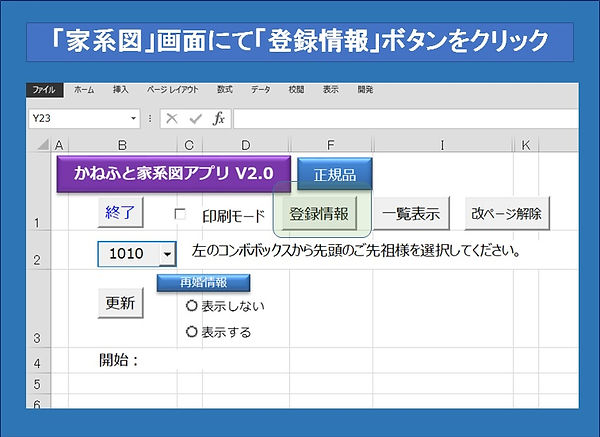Screen dimensions: 600x437
Task: Select row 1 header
Action: point(38,191)
